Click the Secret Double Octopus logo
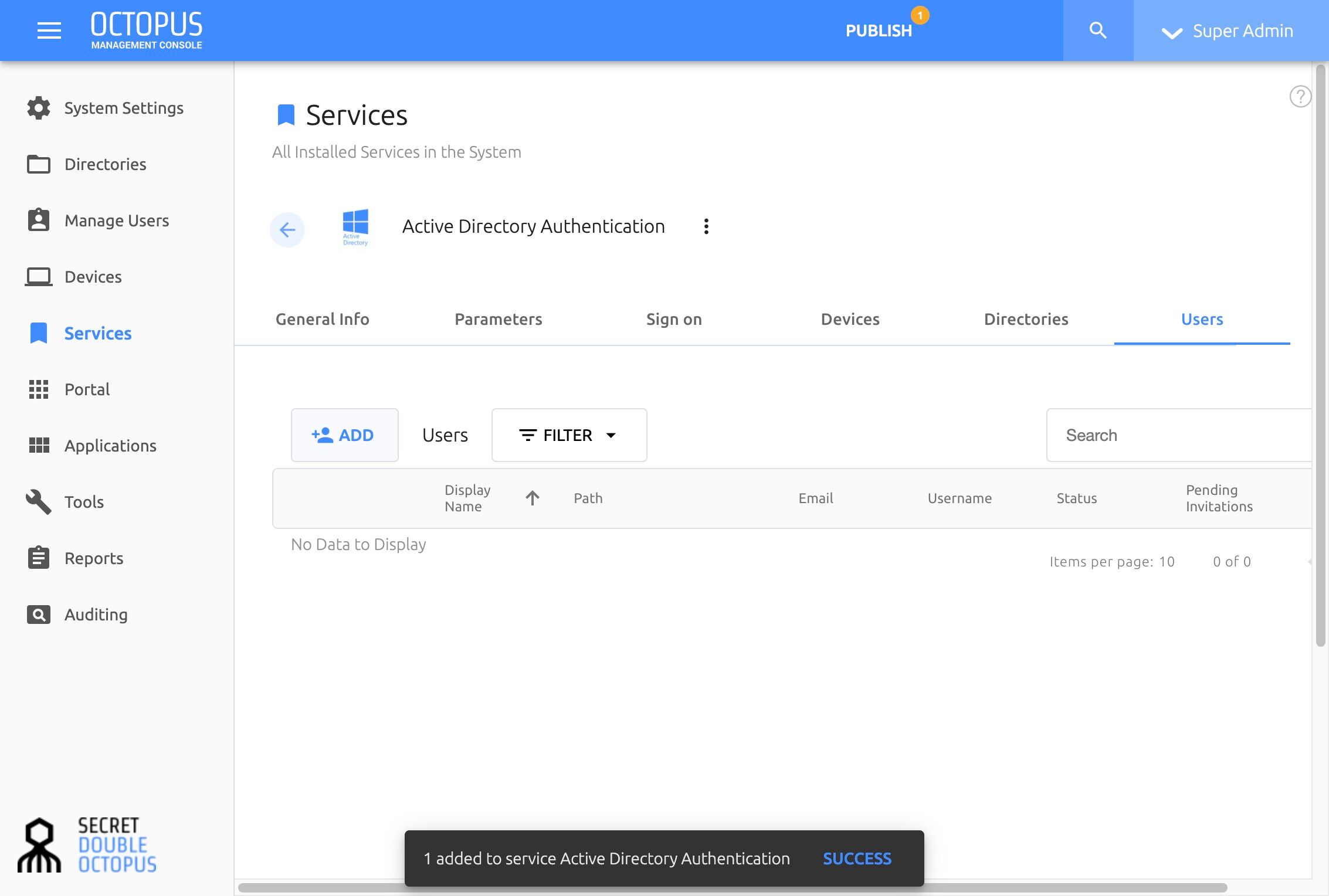 coord(87,845)
